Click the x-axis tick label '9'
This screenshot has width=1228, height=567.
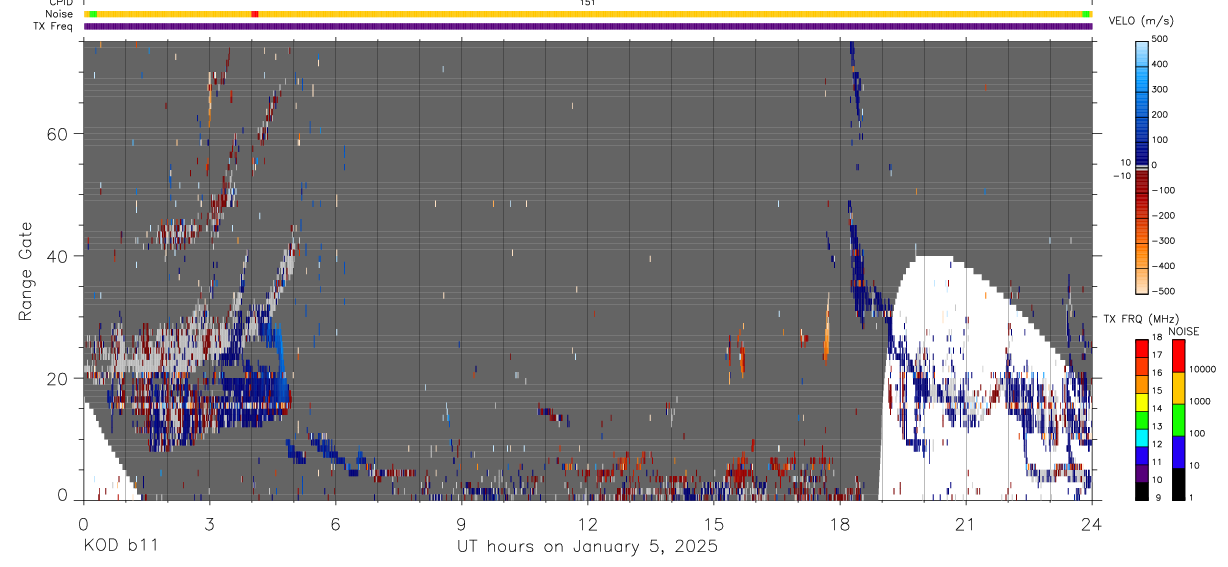[461, 523]
